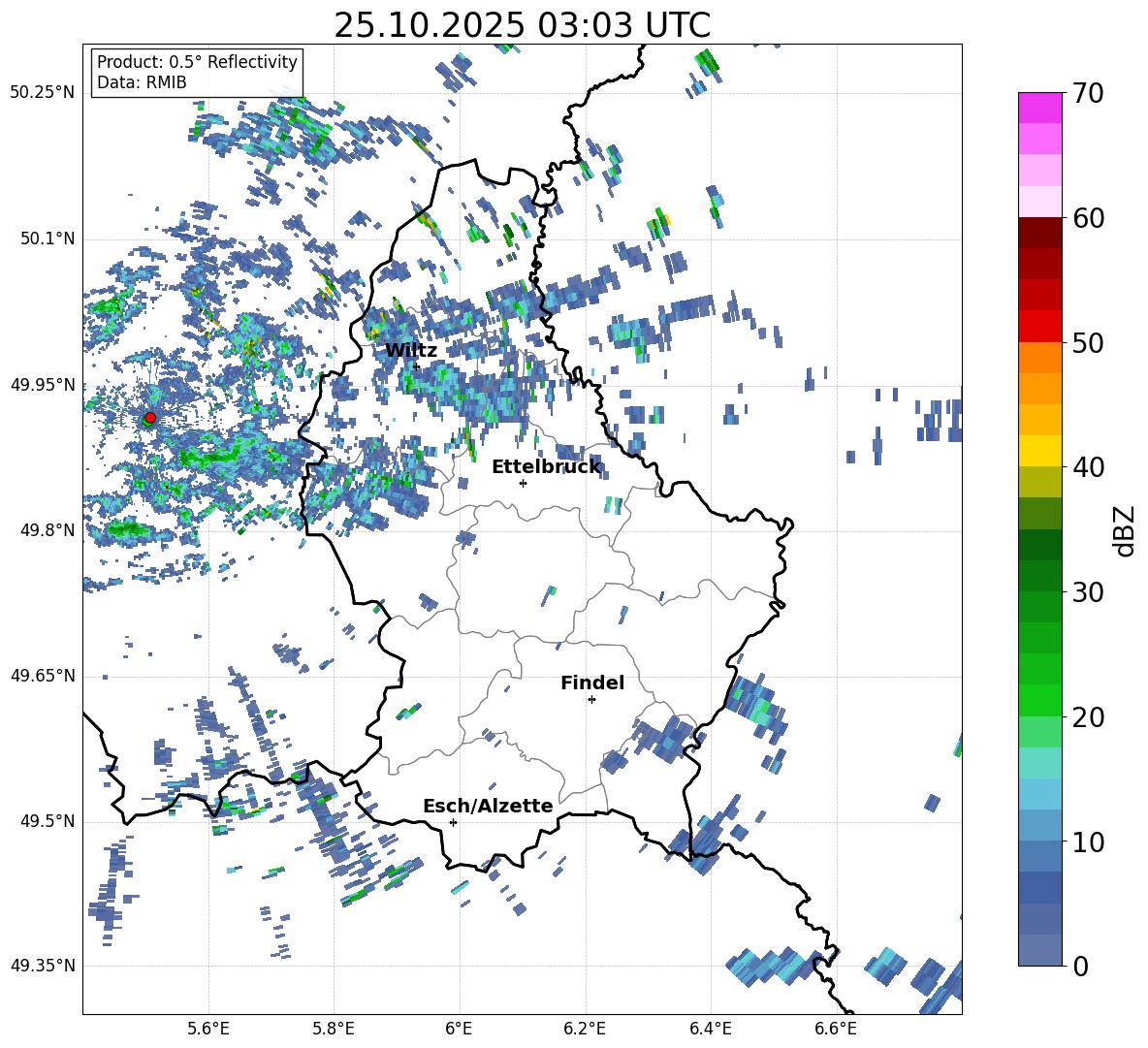Viewport: 1148px width, 1048px height.
Task: Click the 50.1°N latitude label
Action: pos(48,239)
